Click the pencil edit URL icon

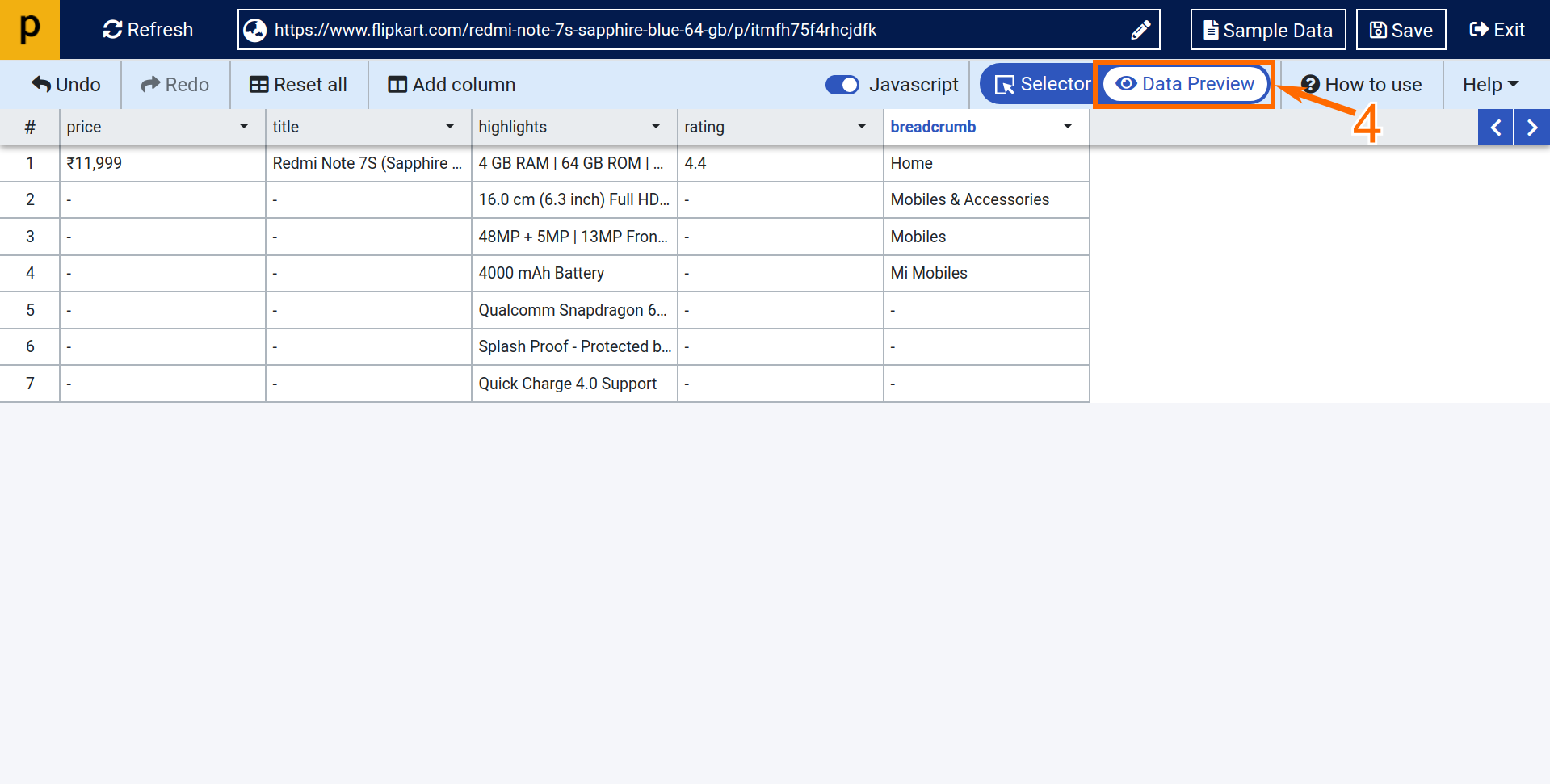point(1140,30)
